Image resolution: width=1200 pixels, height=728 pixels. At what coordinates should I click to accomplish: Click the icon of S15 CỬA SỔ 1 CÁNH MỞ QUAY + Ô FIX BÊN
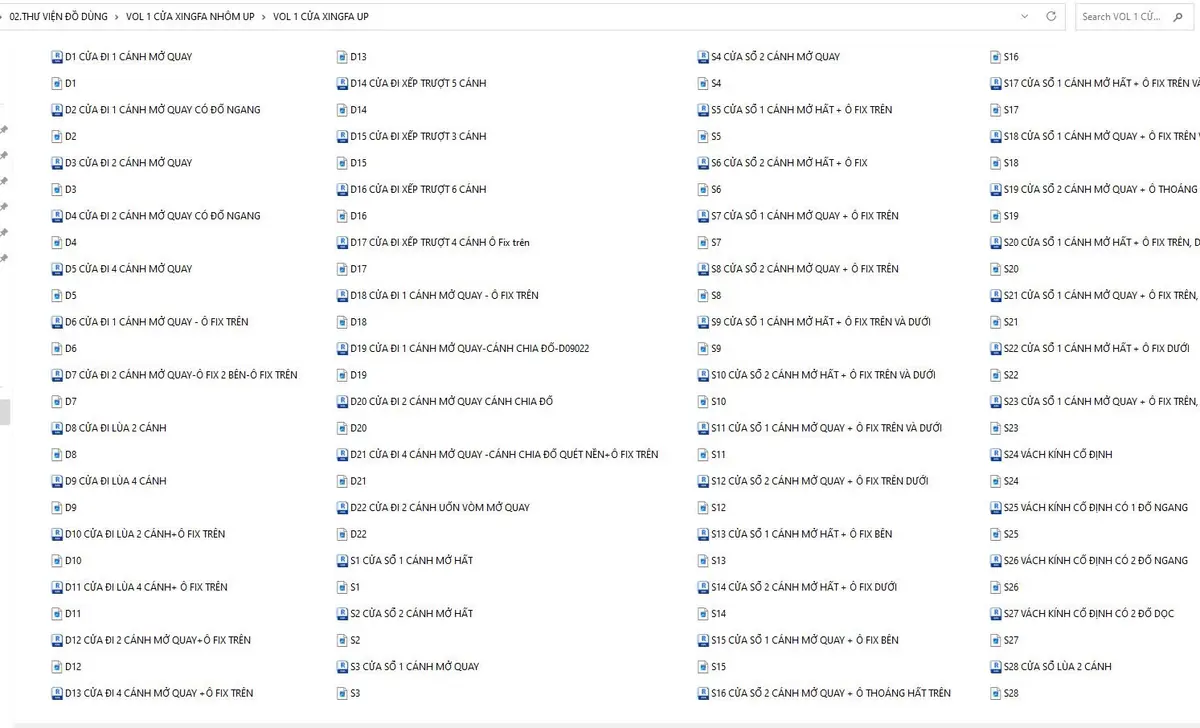703,640
